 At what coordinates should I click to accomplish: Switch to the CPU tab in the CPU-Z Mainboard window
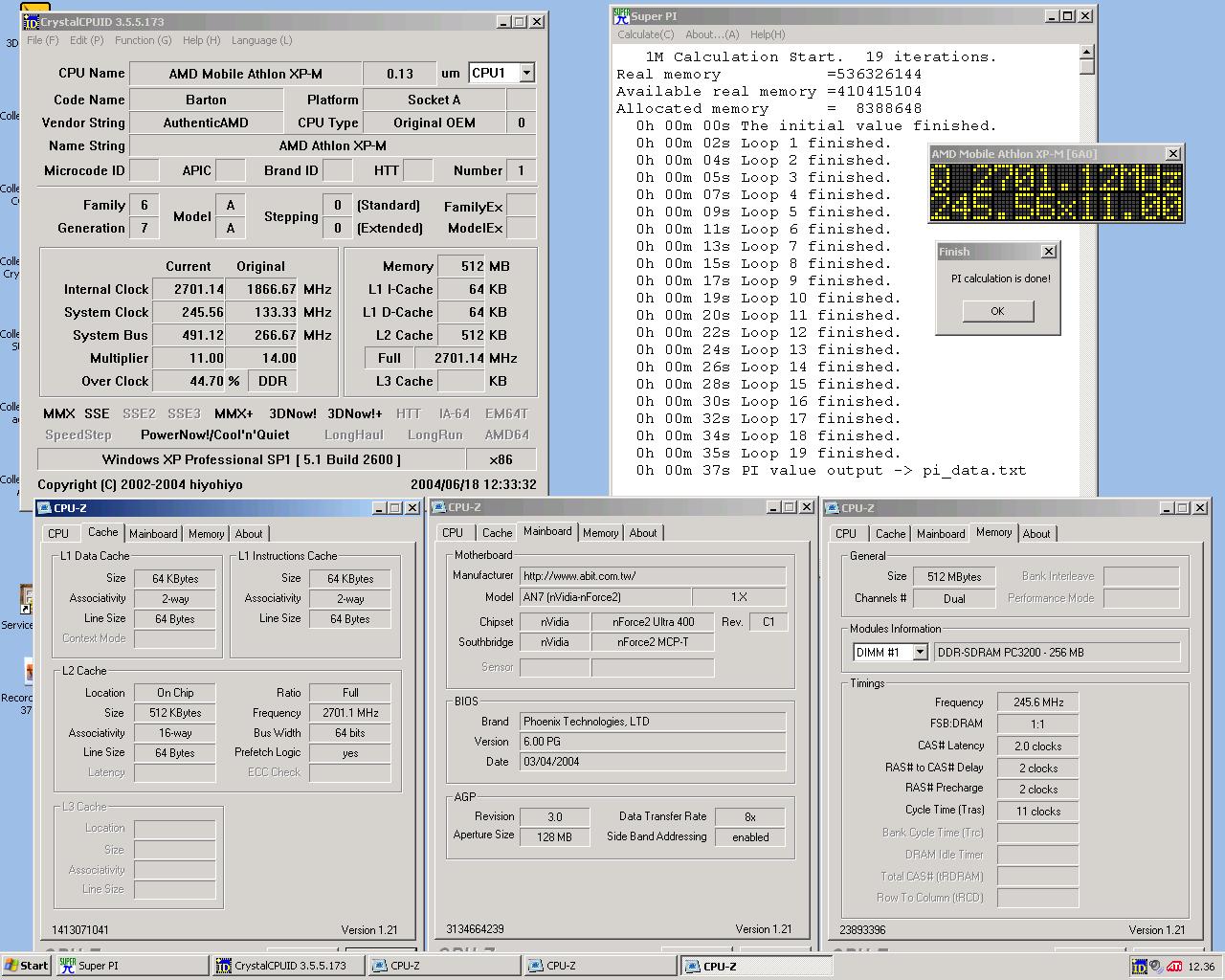[453, 533]
